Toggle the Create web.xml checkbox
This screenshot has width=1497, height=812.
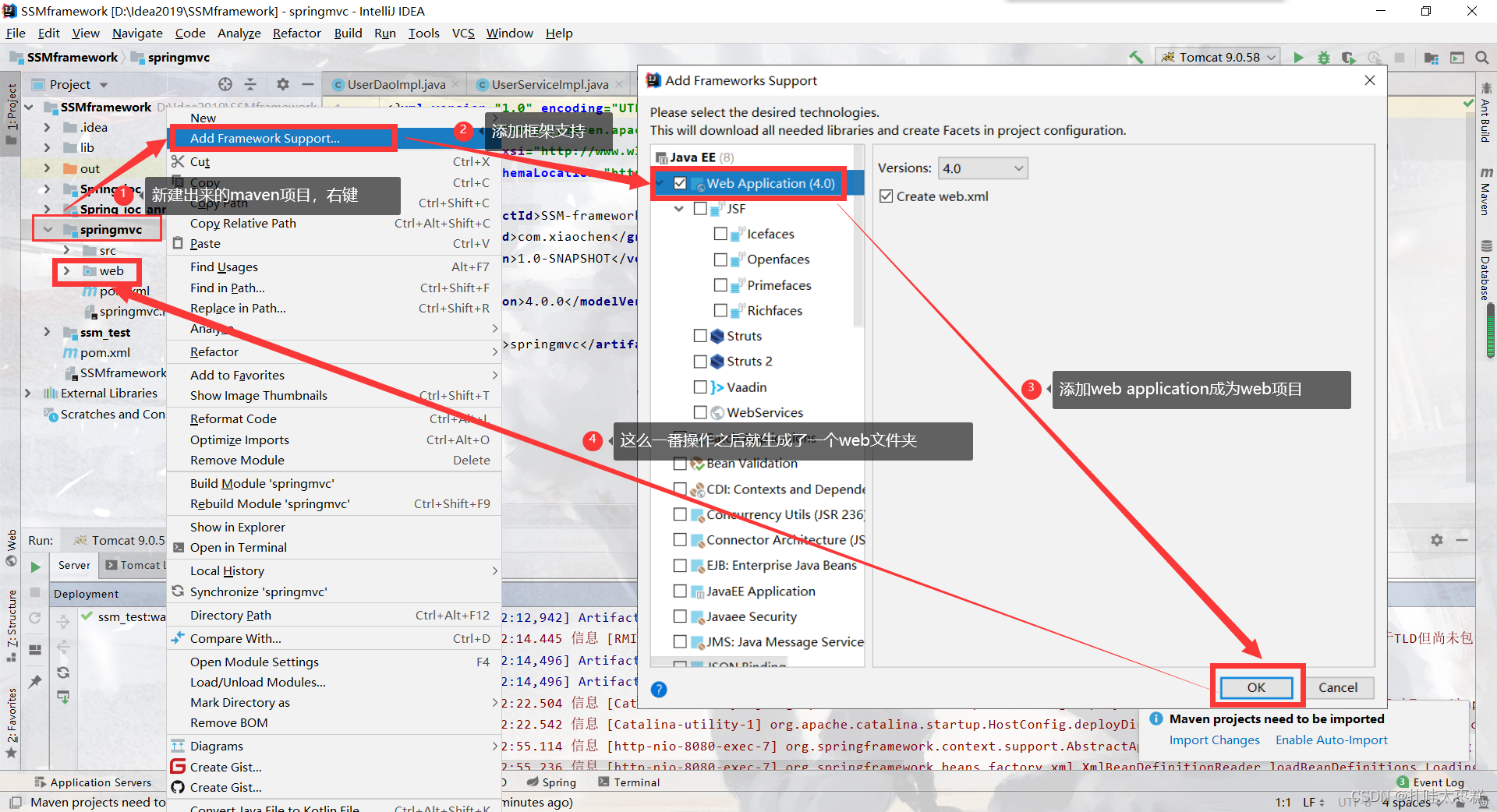click(886, 196)
